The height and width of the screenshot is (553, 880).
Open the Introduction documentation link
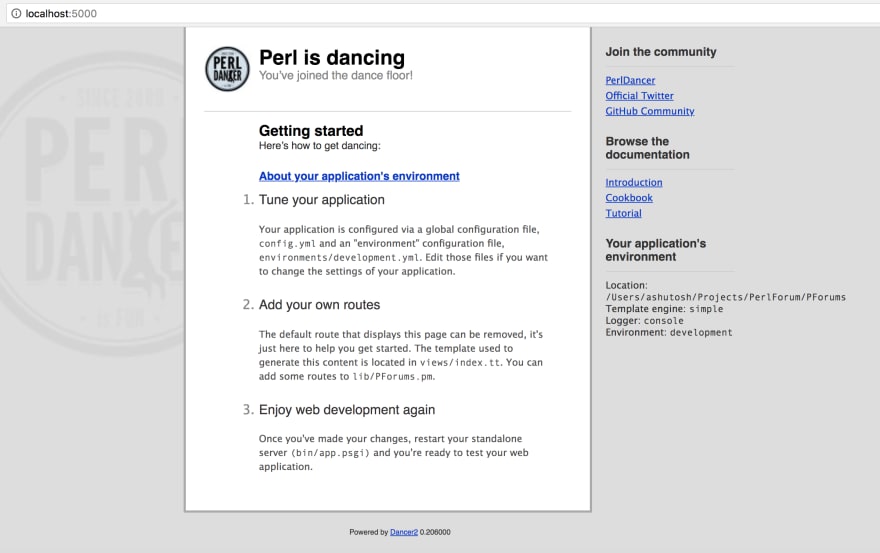pyautogui.click(x=634, y=182)
